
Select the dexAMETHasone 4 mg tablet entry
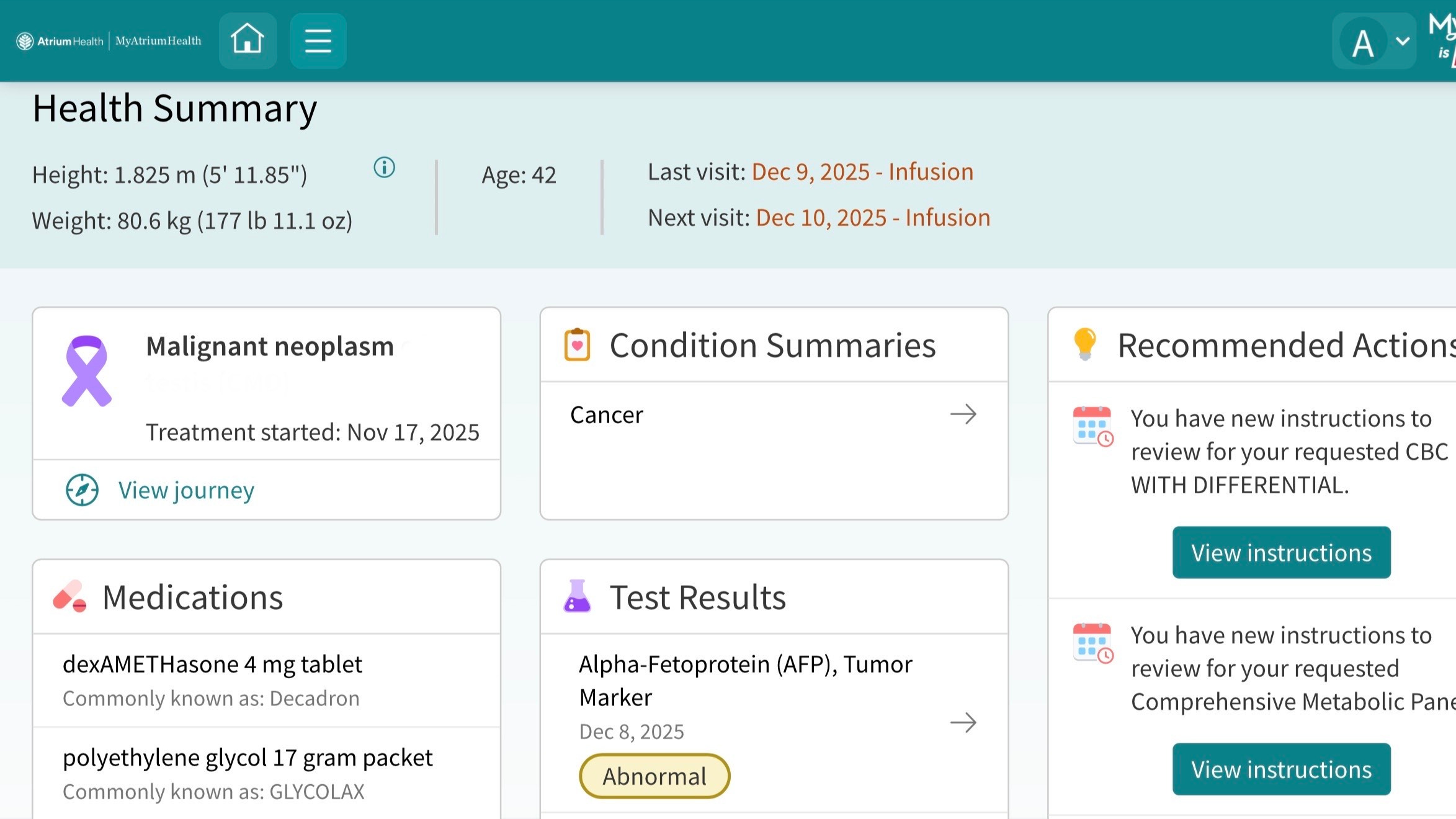pyautogui.click(x=212, y=665)
